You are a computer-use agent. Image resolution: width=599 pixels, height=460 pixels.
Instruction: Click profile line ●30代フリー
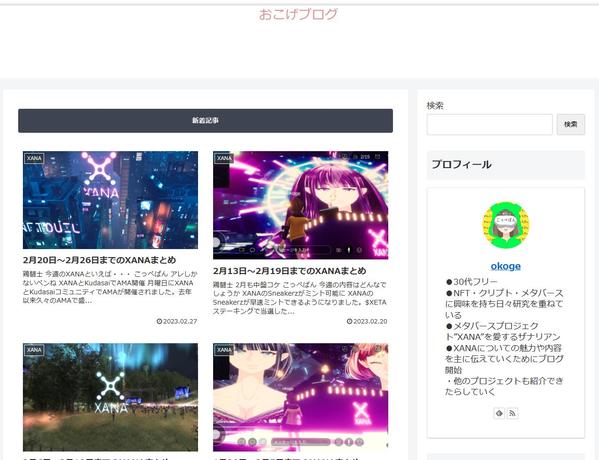471,282
